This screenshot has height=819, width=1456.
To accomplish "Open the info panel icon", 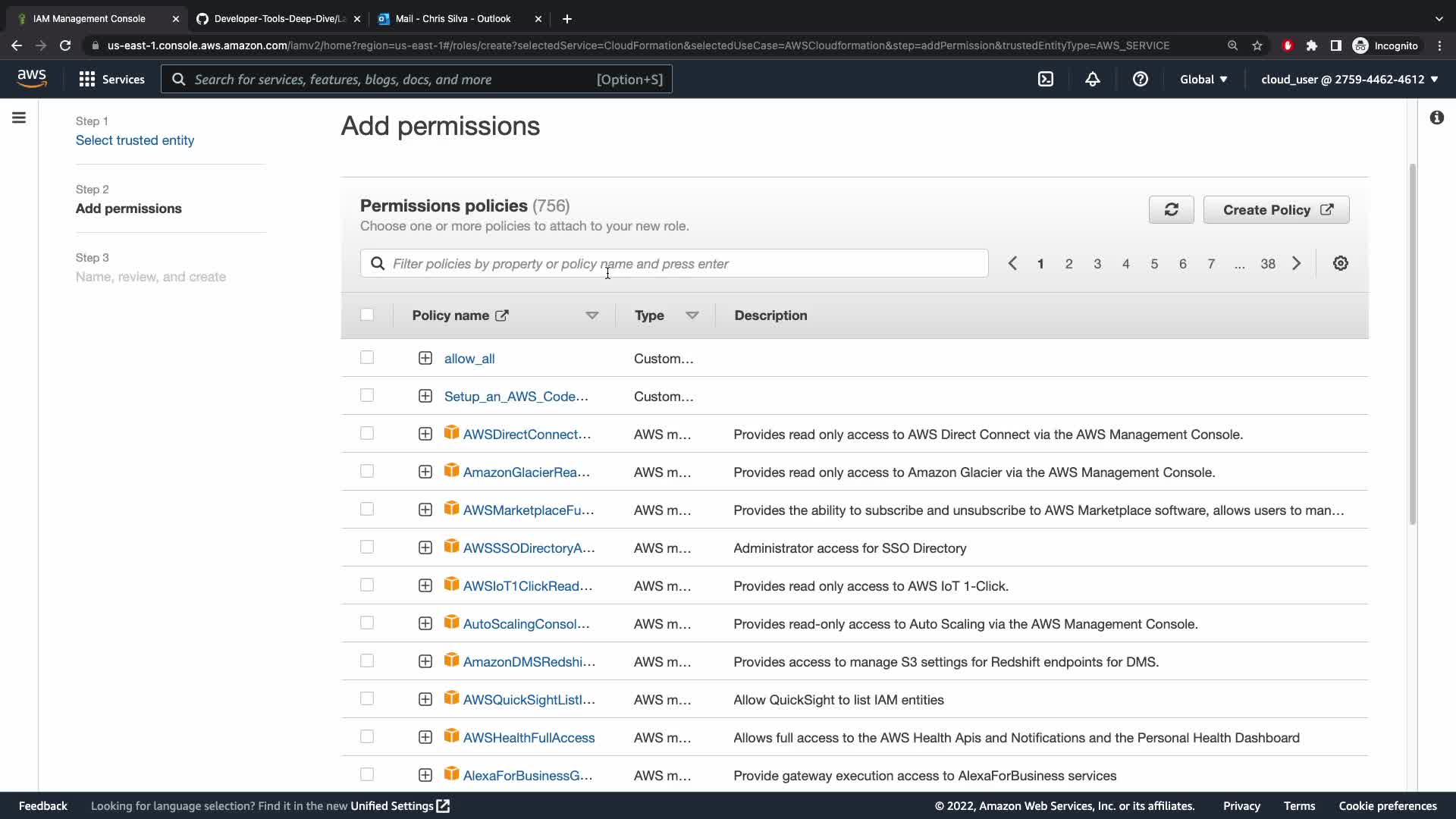I will coord(1436,118).
